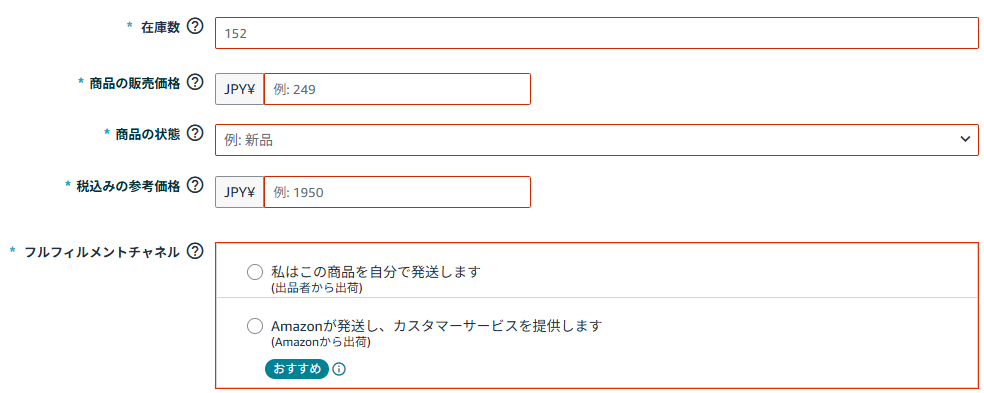This screenshot has height=393, width=984.
Task: Open help icon beside 在庫数 label
Action: click(x=196, y=26)
